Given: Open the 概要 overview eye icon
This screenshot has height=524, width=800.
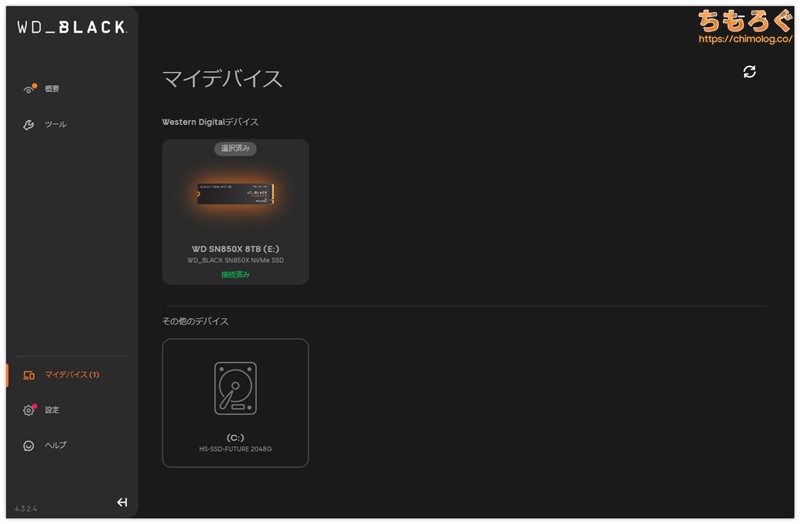Looking at the screenshot, I should point(30,89).
